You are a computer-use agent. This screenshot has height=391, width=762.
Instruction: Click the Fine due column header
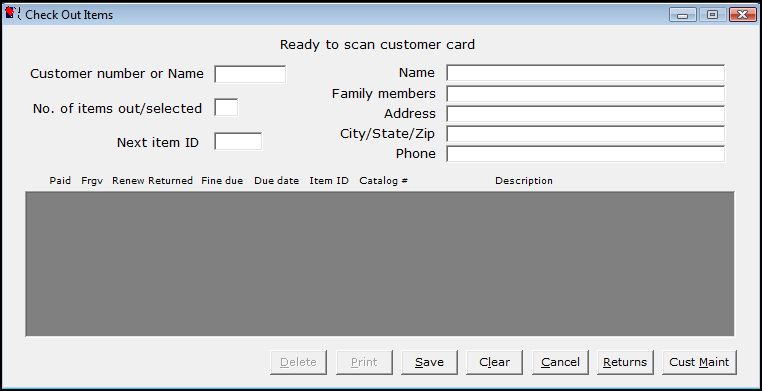point(222,181)
